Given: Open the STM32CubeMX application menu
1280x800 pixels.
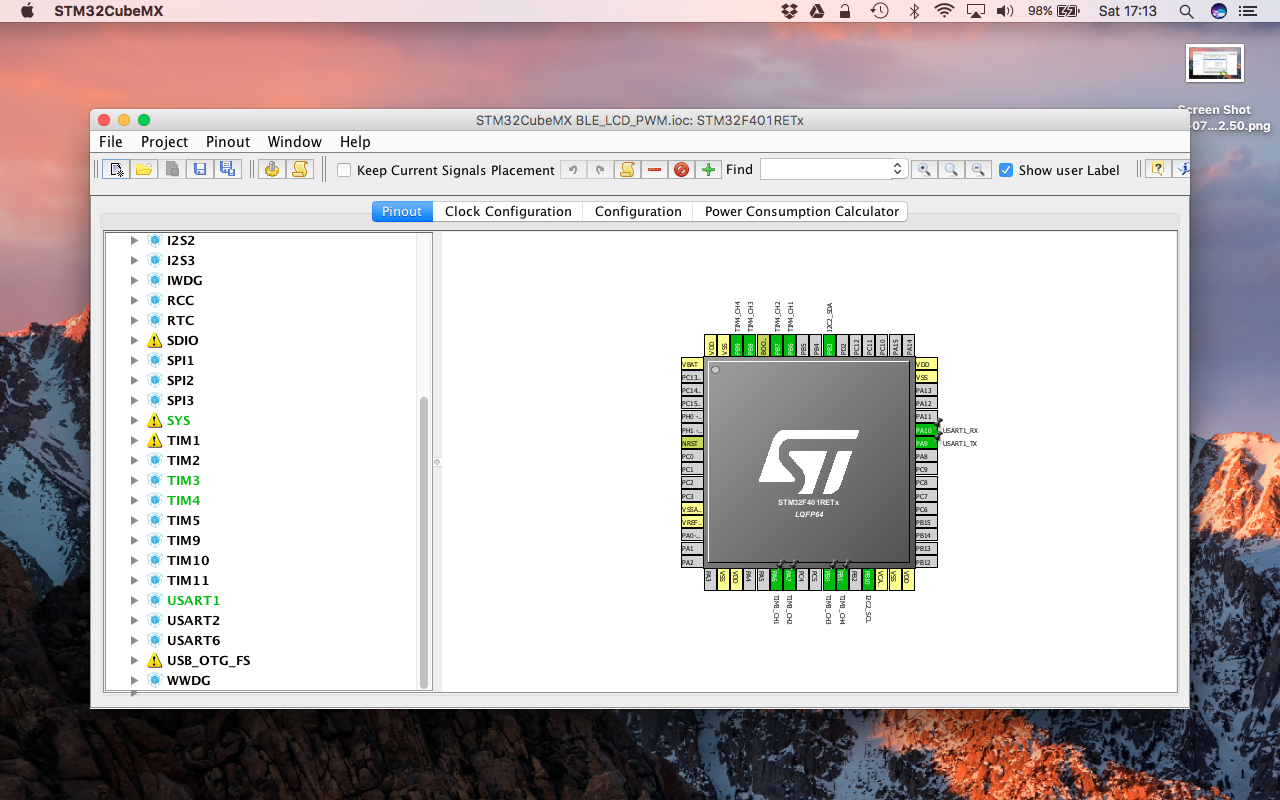Looking at the screenshot, I should pos(109,11).
